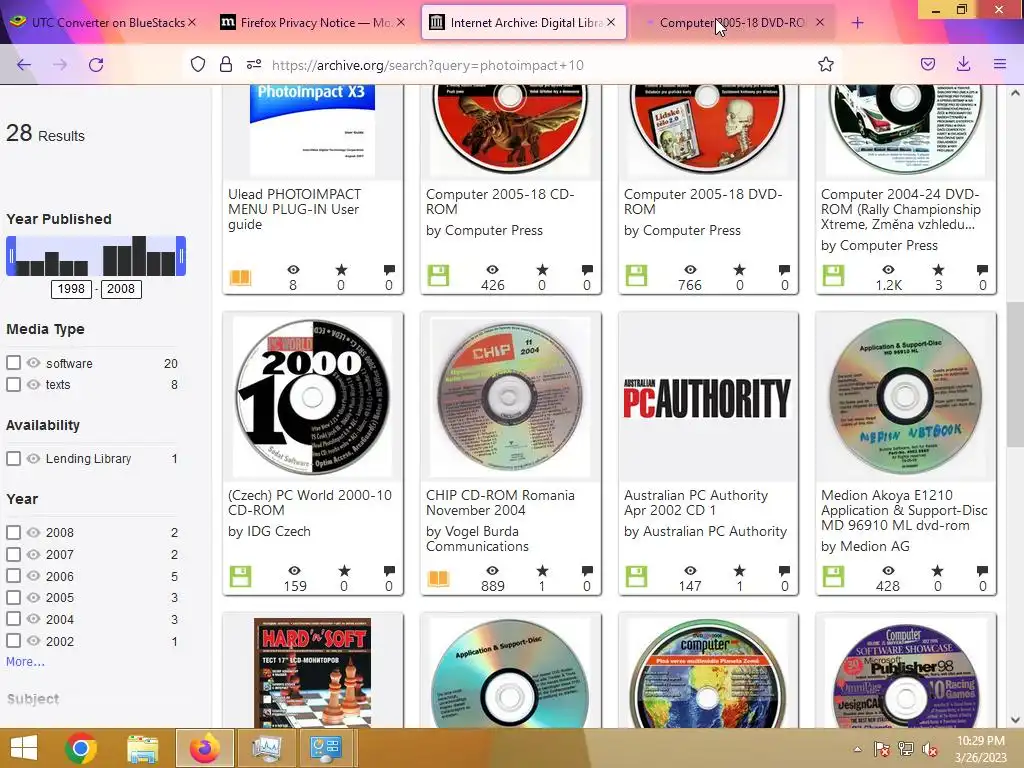The height and width of the screenshot is (768, 1024).
Task: Close the UTC Converter on BlueStacks tab
Action: point(192,22)
